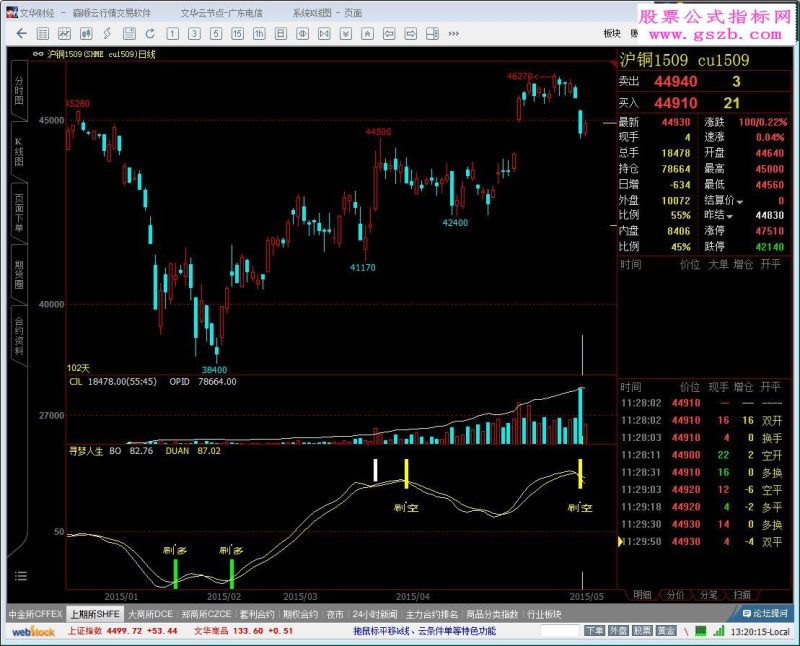The image size is (800, 646).
Task: Open the 结算价 dropdown arrow
Action: click(740, 202)
